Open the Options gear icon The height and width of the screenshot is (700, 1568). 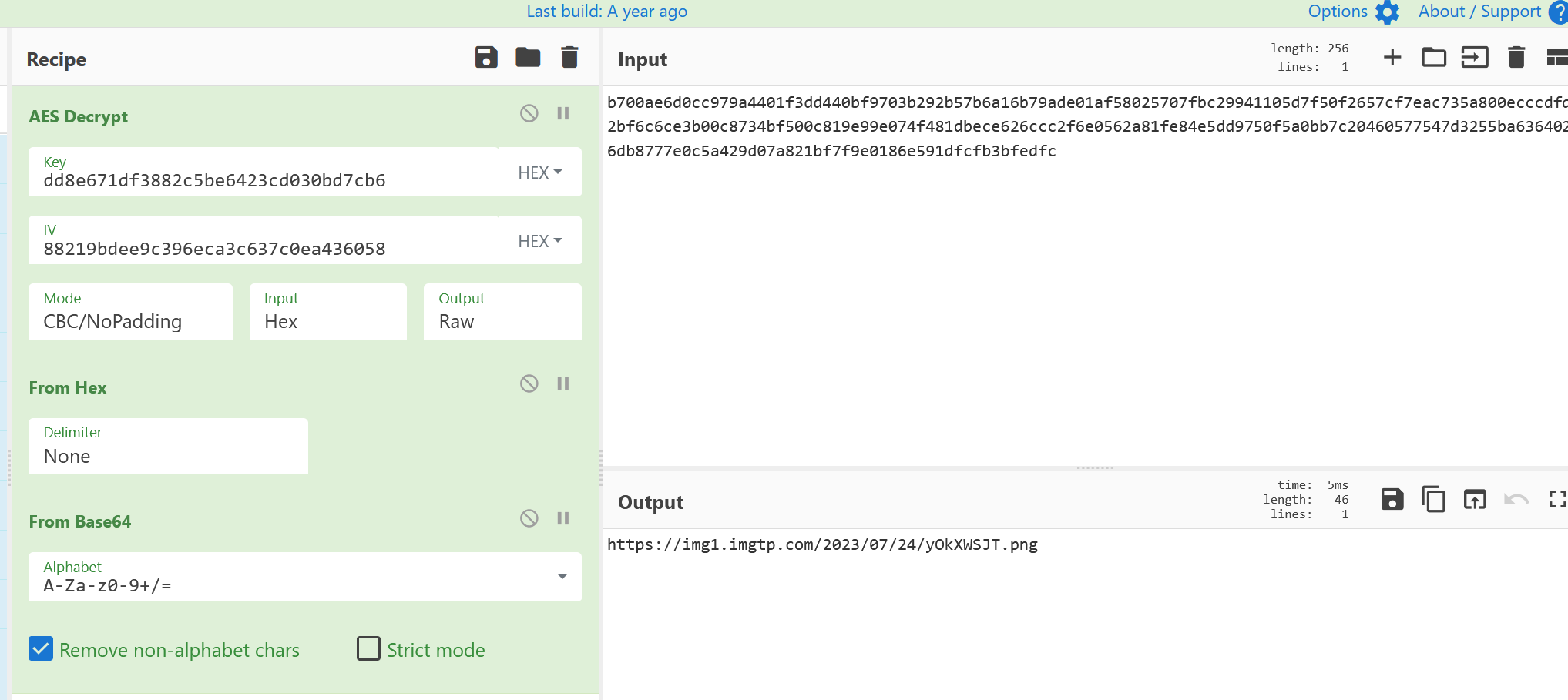click(1387, 12)
